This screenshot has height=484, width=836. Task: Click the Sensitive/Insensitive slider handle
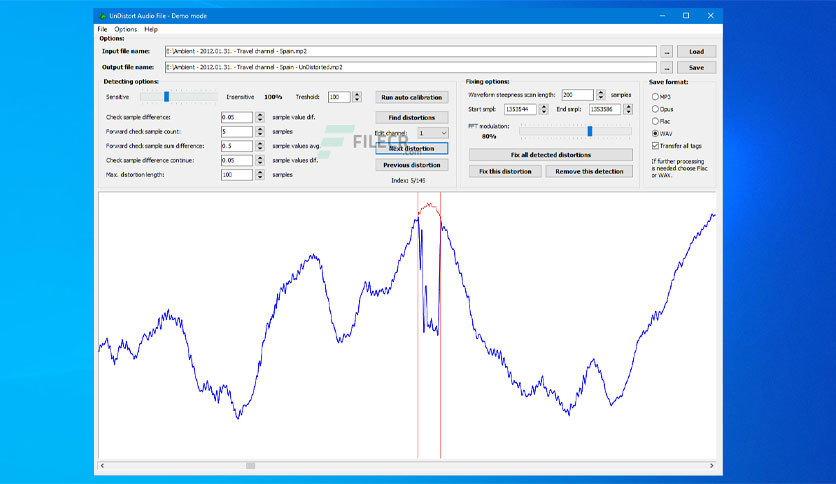tap(166, 96)
